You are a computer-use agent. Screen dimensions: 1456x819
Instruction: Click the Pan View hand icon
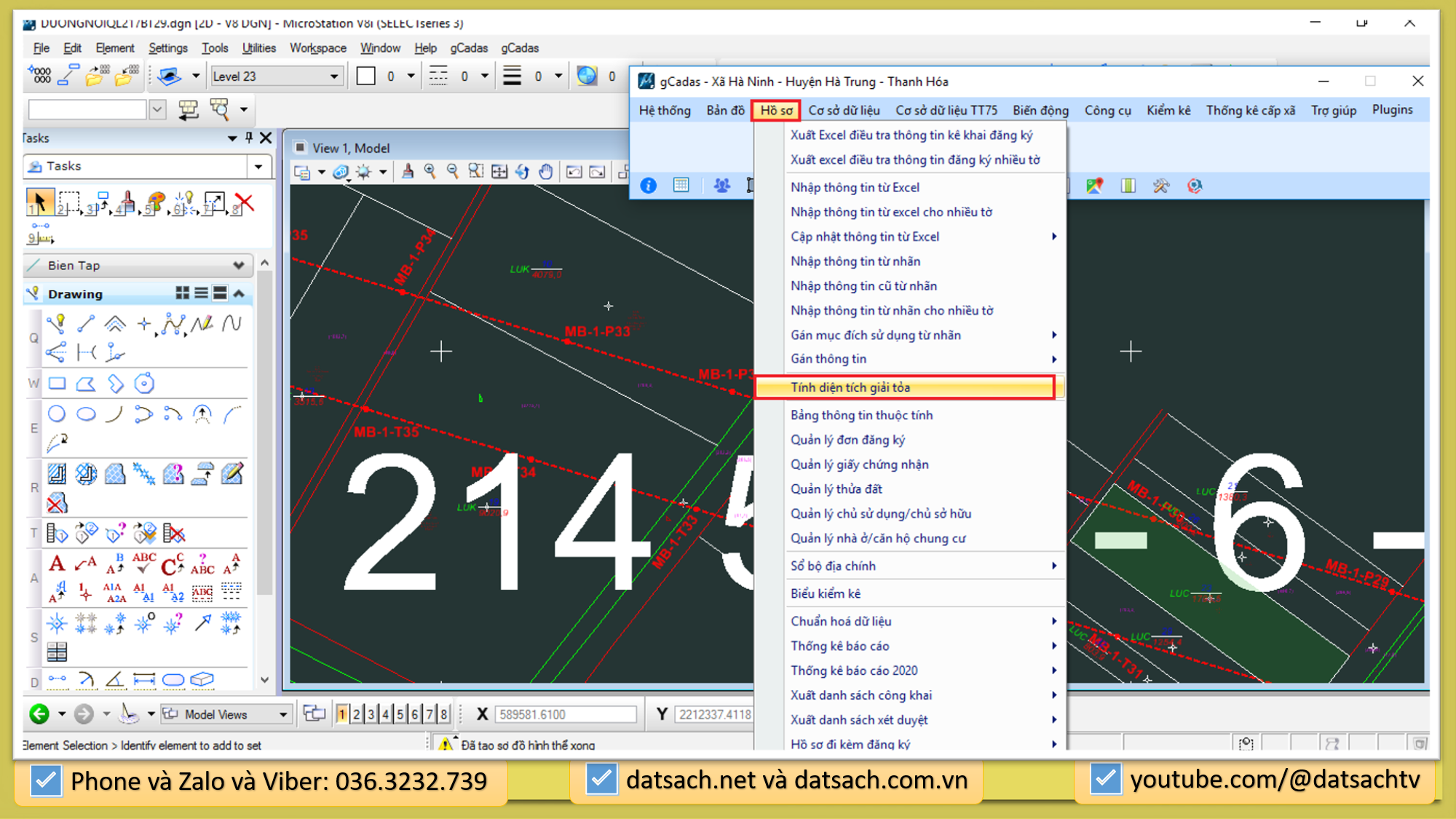pyautogui.click(x=546, y=172)
